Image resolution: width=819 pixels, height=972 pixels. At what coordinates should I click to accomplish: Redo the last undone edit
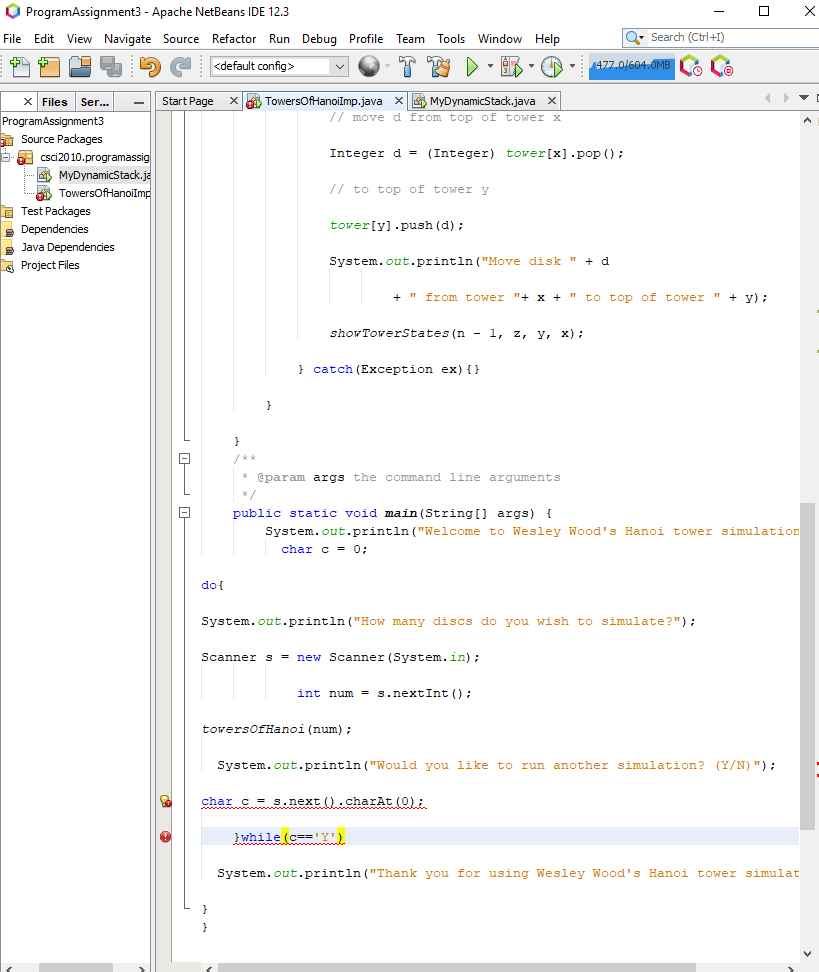[x=180, y=66]
